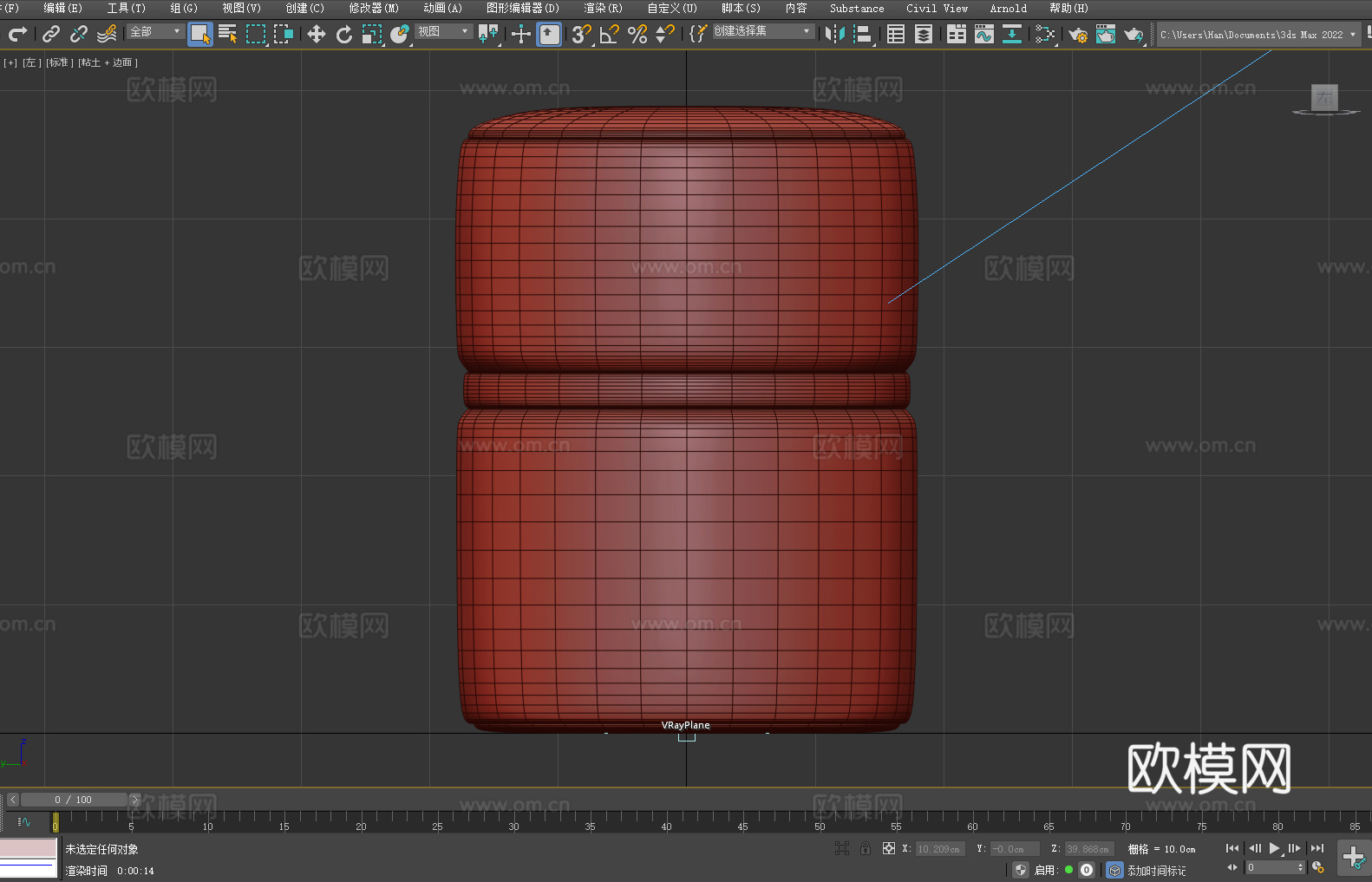Toggle the Percent Snap button

tap(637, 34)
